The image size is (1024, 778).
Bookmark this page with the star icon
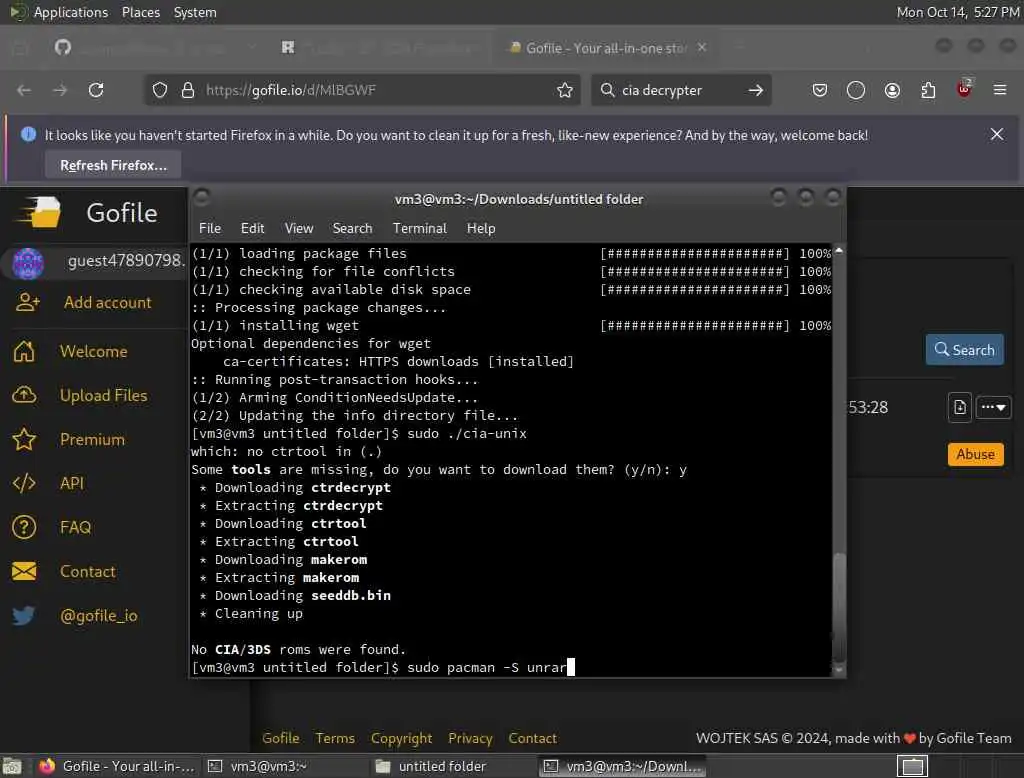point(565,90)
